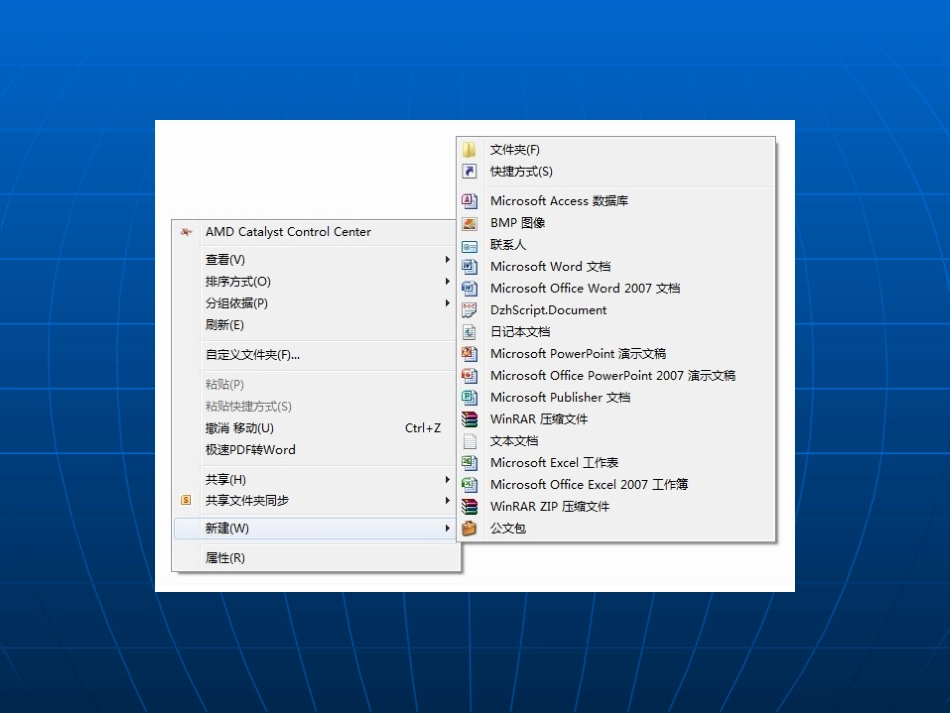Click the 公文包 briefcase icon
Viewport: 950px width, 713px height.
click(x=469, y=528)
